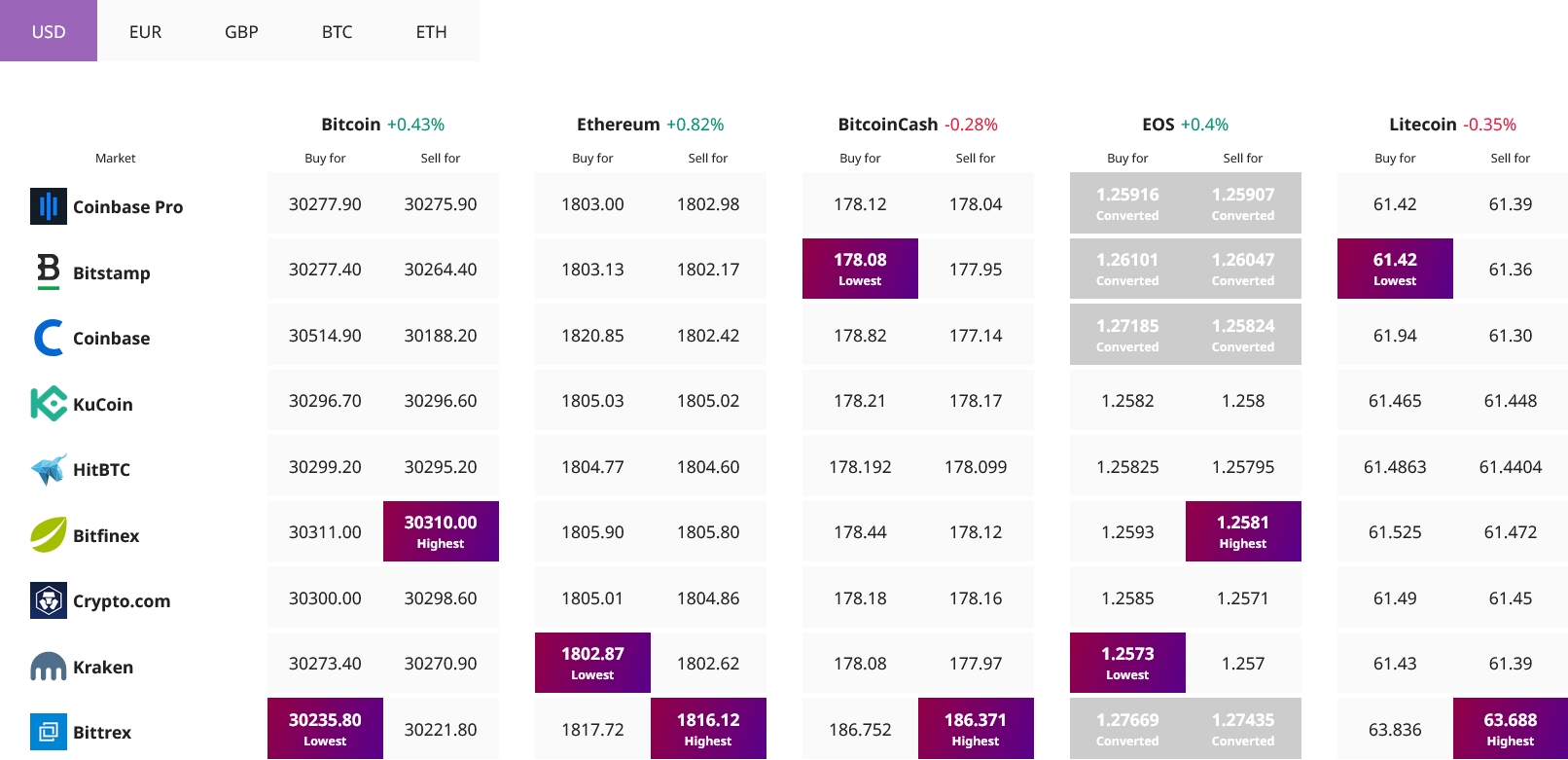Click Bitfinex Litecoin buy price 61.525
This screenshot has width=1568, height=760.
coord(1395,531)
